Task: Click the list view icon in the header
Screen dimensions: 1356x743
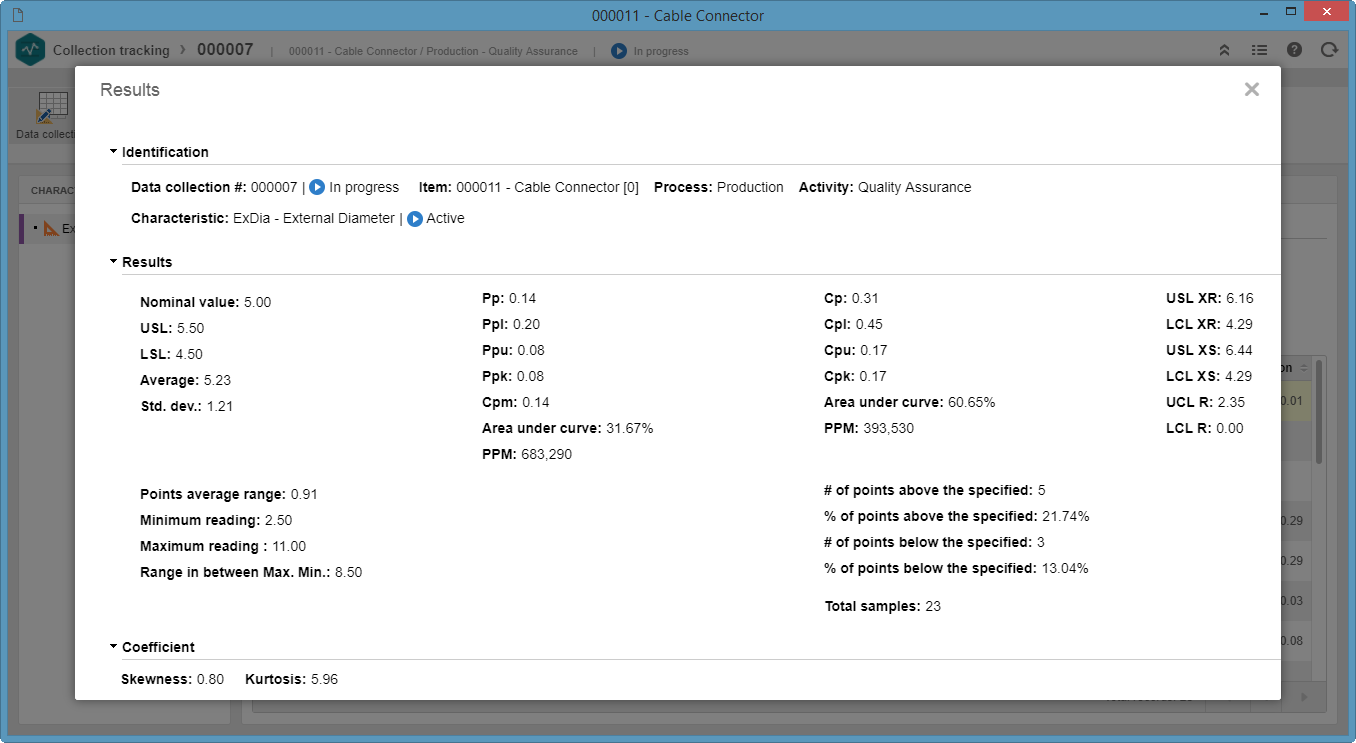Action: (1259, 50)
